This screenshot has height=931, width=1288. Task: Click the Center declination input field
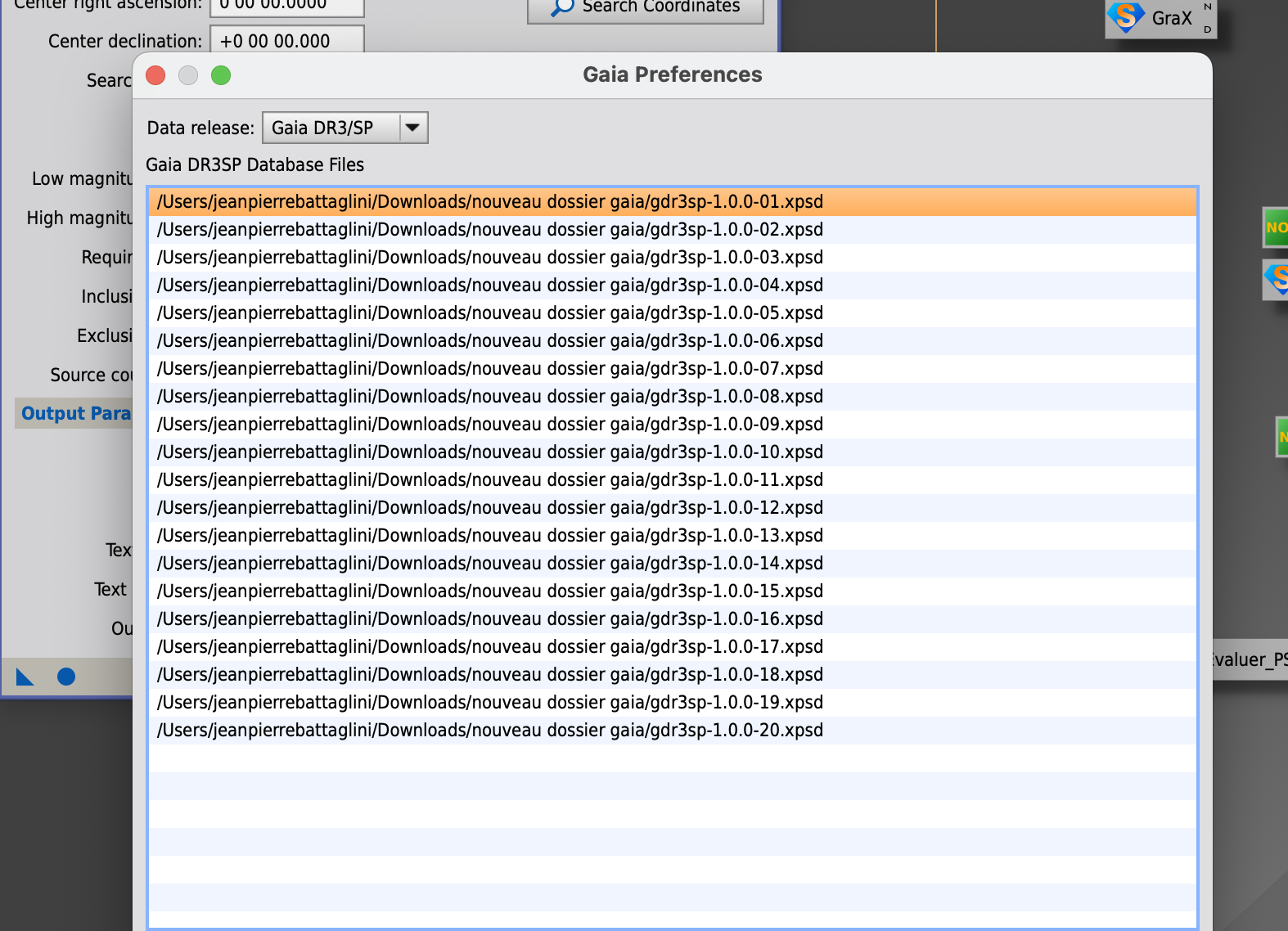click(x=287, y=40)
